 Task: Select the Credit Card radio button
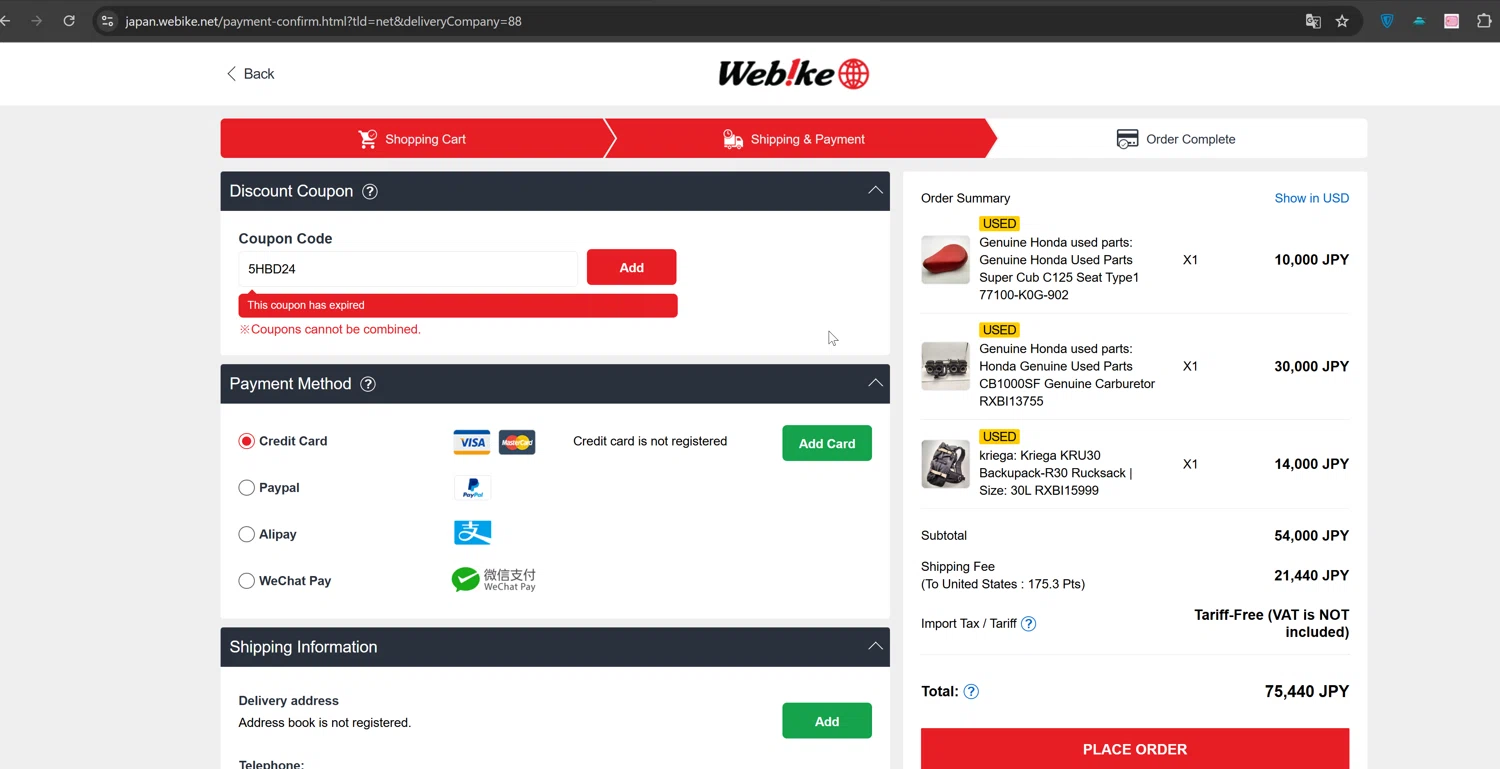[246, 441]
